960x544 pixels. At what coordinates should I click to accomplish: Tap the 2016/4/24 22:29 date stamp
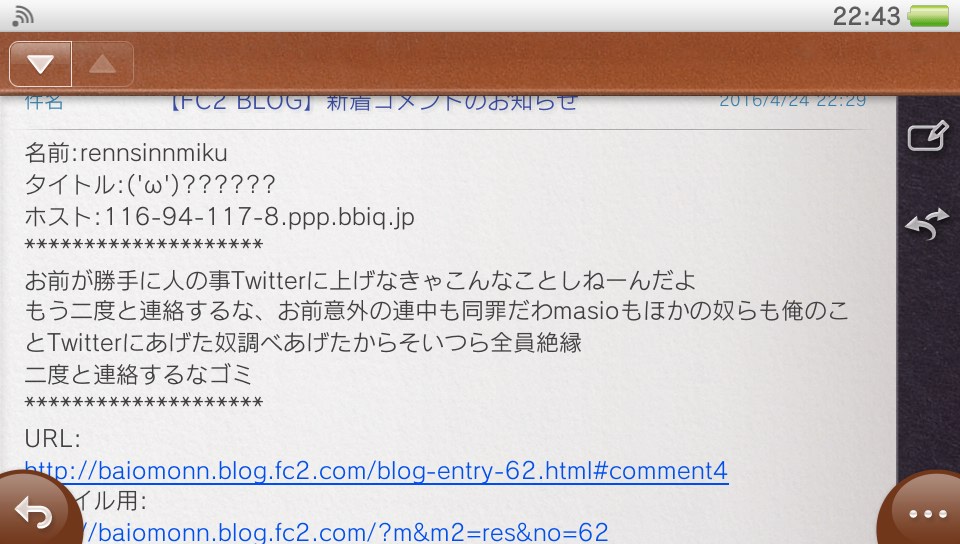792,102
